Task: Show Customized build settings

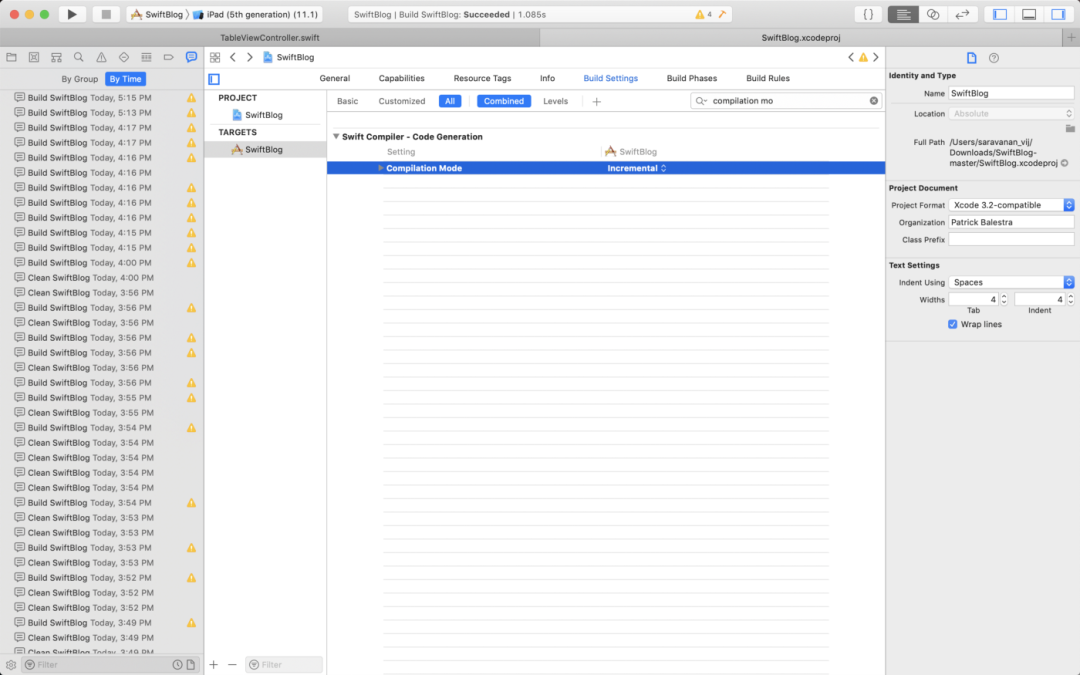Action: pyautogui.click(x=402, y=101)
